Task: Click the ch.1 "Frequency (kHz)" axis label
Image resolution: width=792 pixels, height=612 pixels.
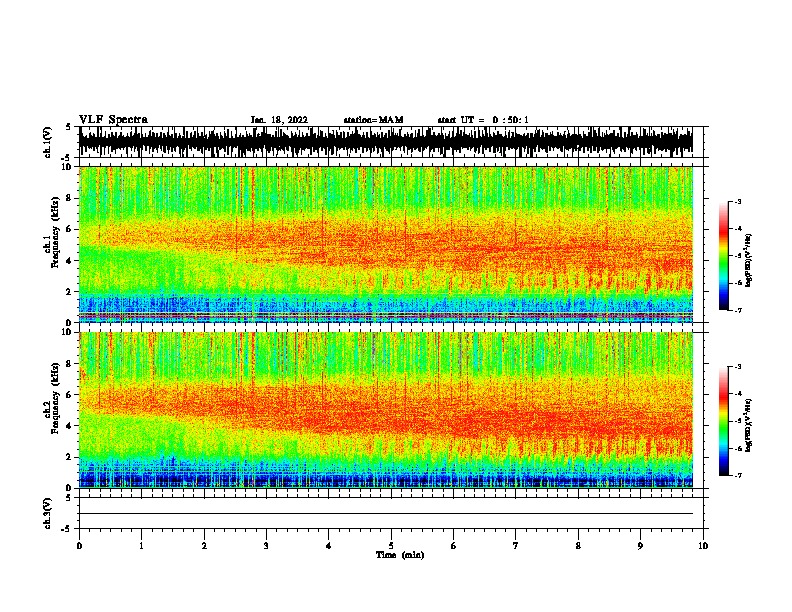Action: click(56, 233)
